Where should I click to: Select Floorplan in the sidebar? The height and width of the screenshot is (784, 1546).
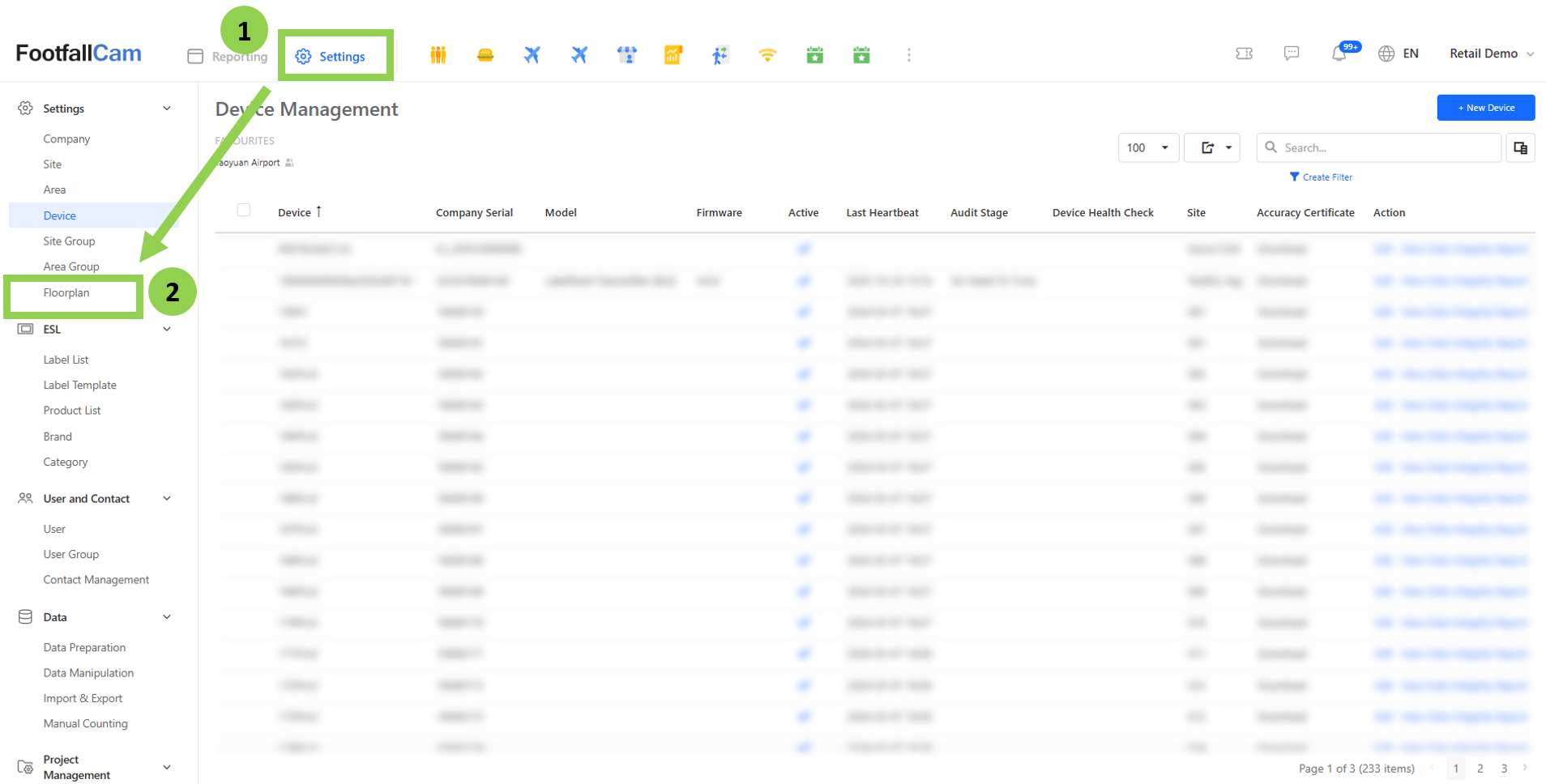(x=66, y=293)
